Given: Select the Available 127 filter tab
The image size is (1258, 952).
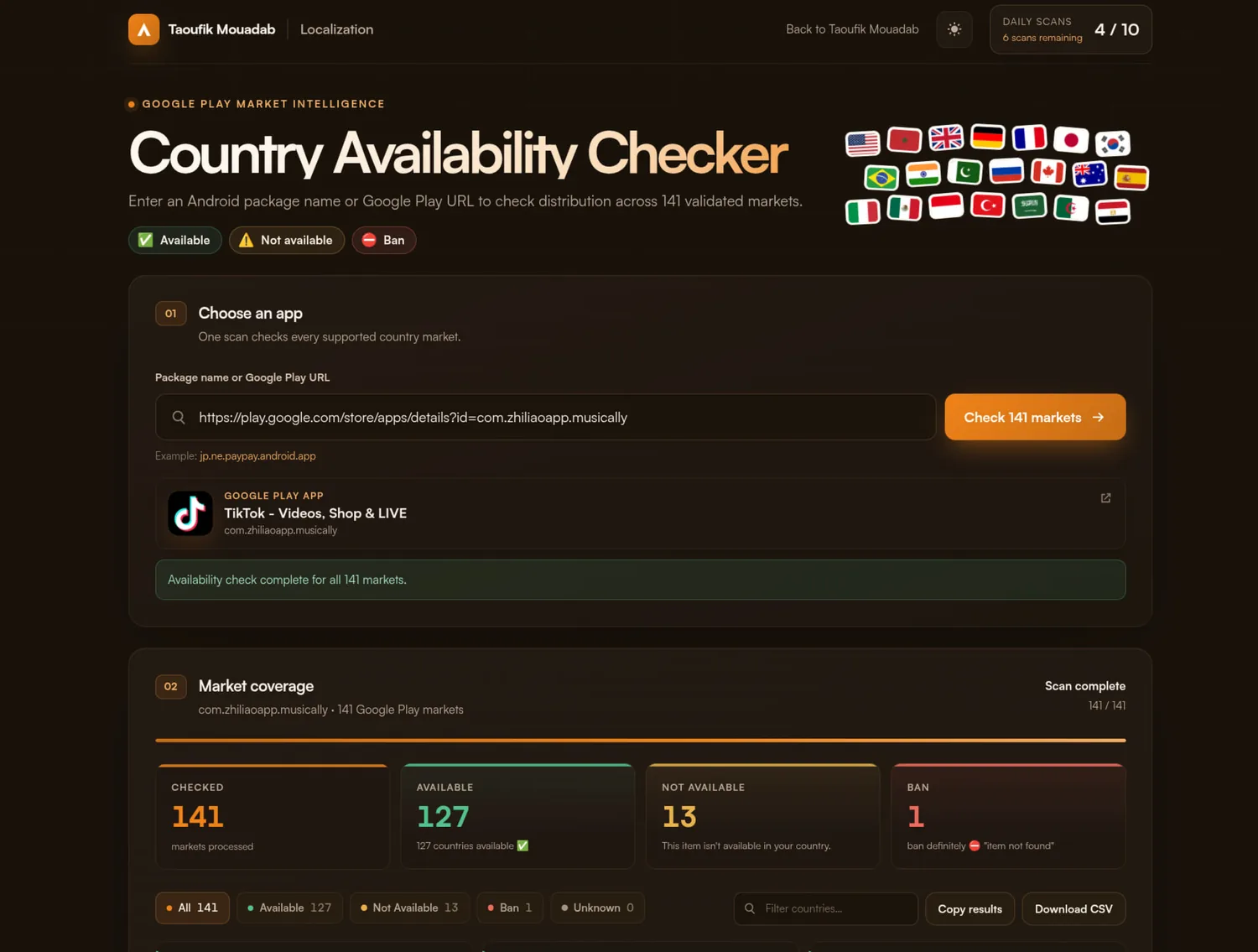Looking at the screenshot, I should (x=290, y=908).
